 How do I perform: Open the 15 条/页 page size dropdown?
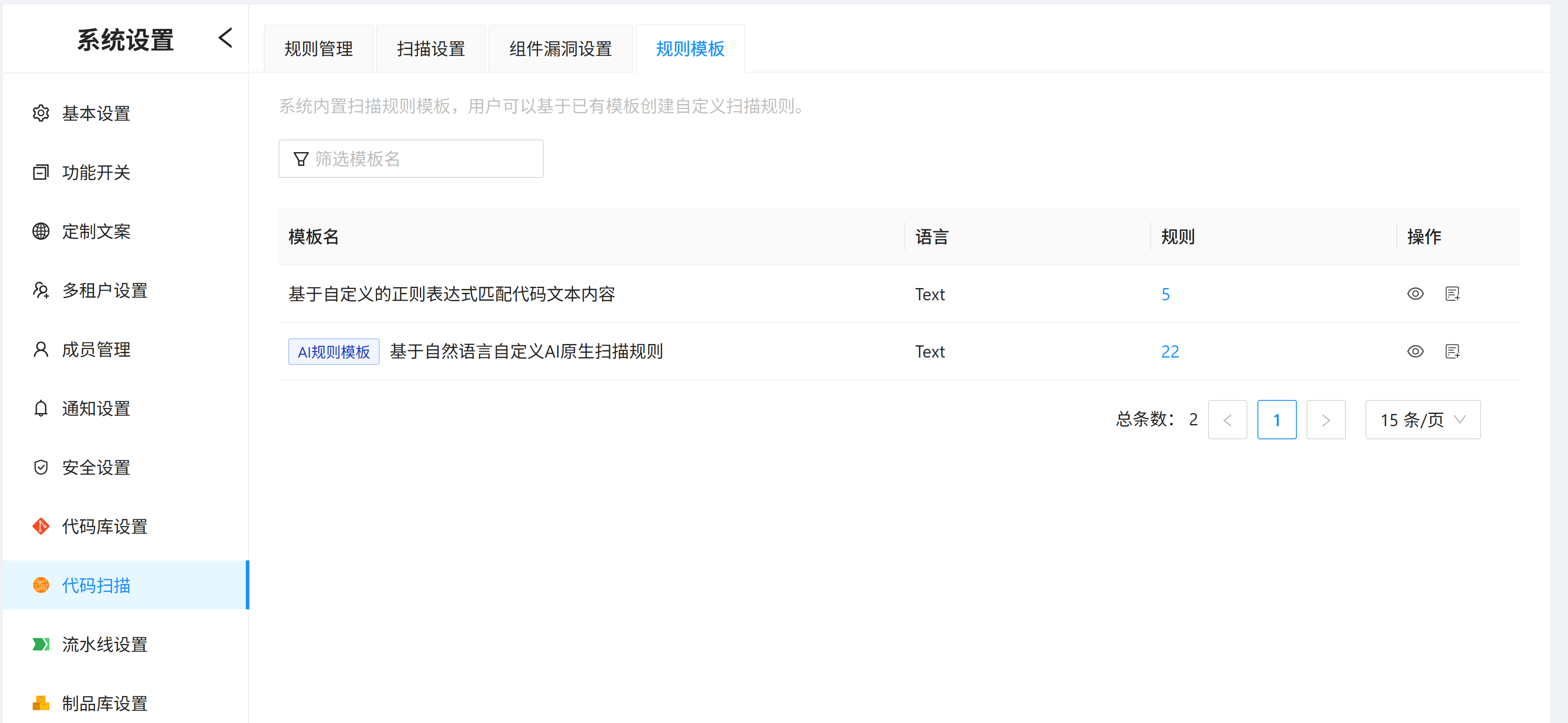(1422, 420)
